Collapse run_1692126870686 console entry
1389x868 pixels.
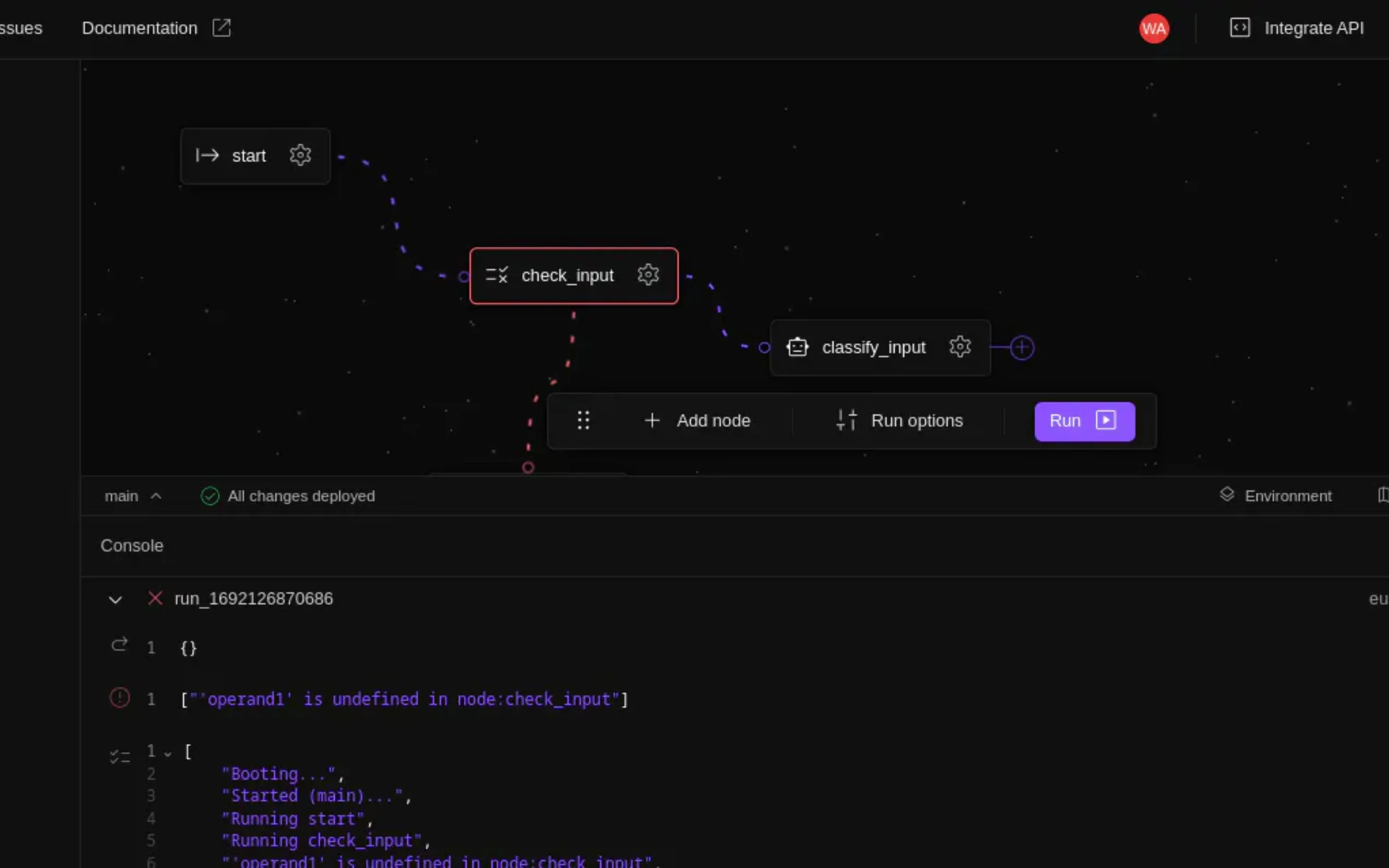115,600
